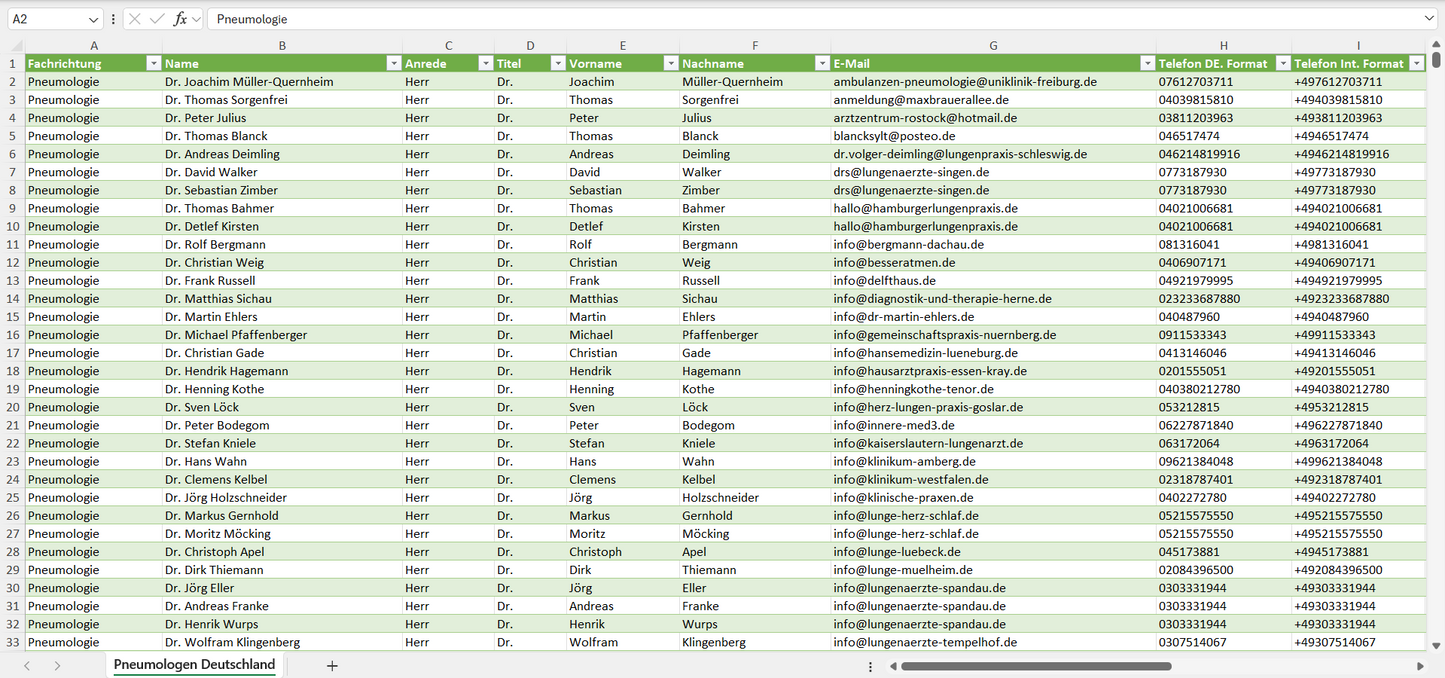
Task: Select Vorname cell 'Clemens'
Action: click(623, 479)
